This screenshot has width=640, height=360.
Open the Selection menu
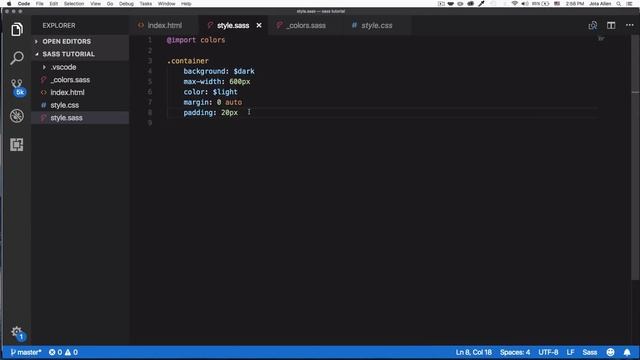[x=74, y=4]
